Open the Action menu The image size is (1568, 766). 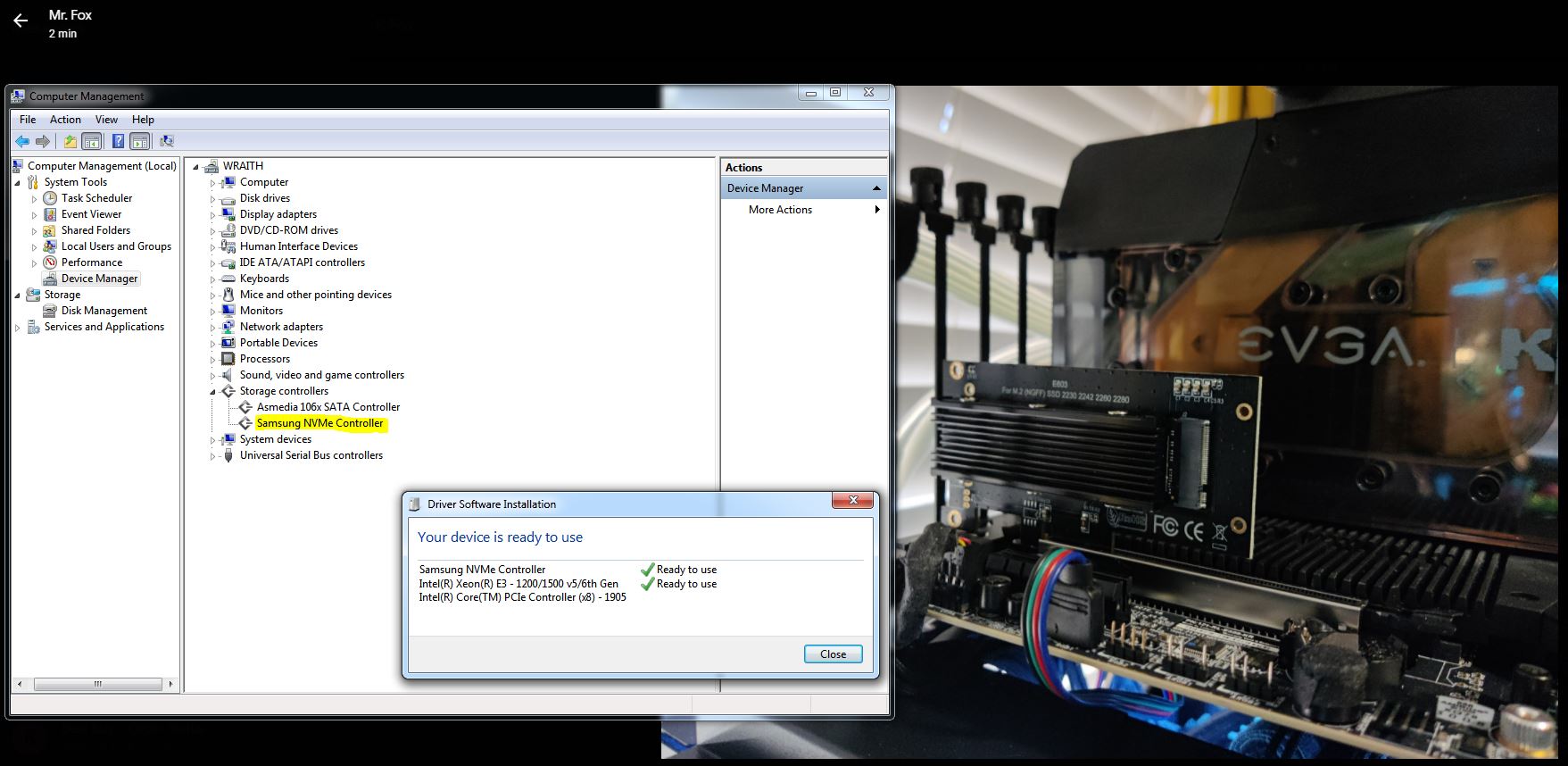[x=65, y=120]
